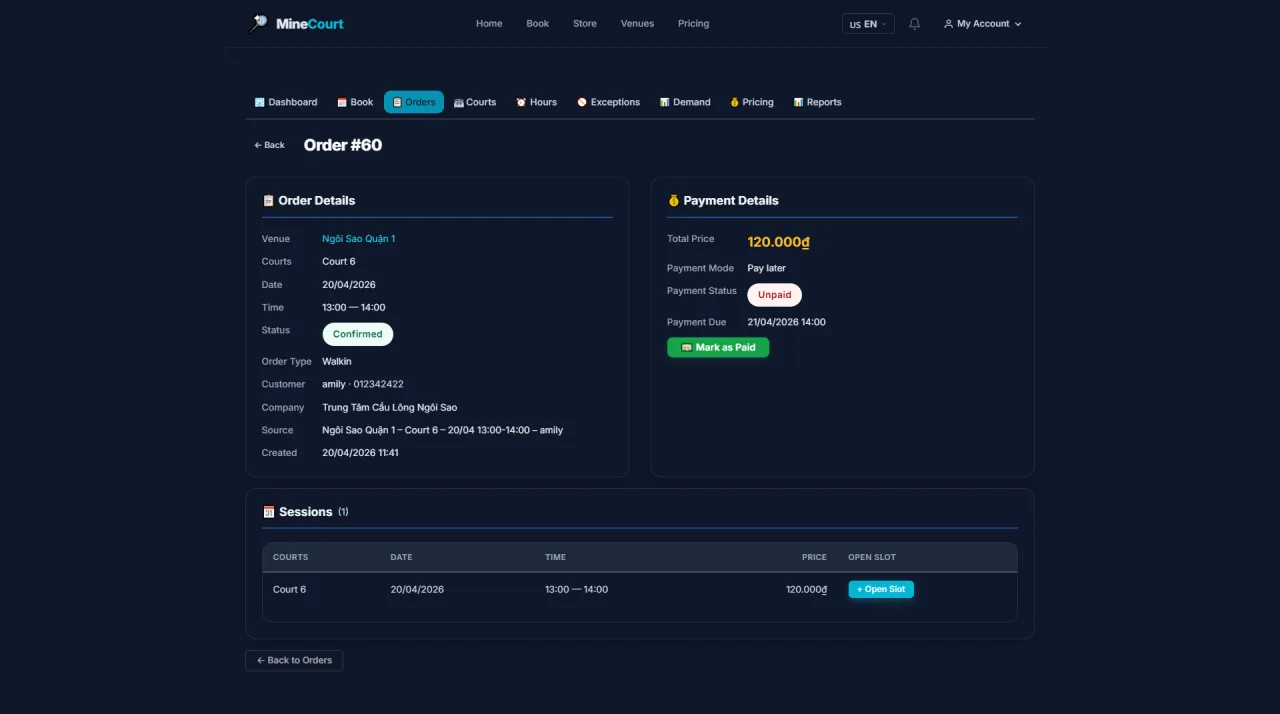
Task: Click the Sessions calendar icon
Action: point(269,512)
